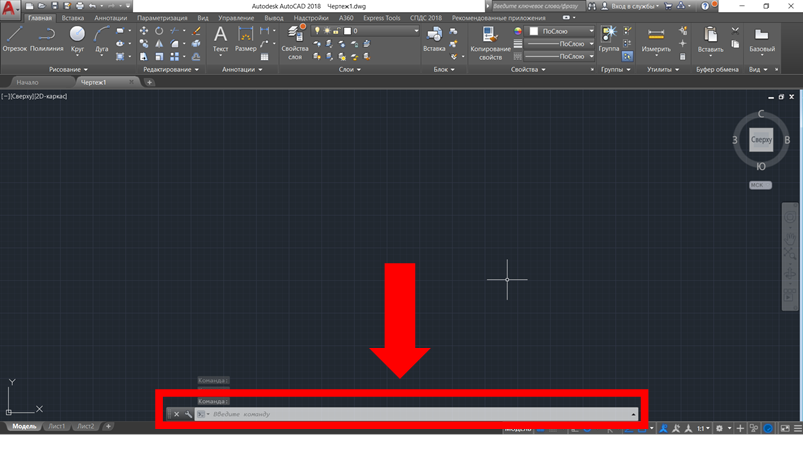Open the 1:1 annotation scale dropdown
The width and height of the screenshot is (803, 450).
703,428
